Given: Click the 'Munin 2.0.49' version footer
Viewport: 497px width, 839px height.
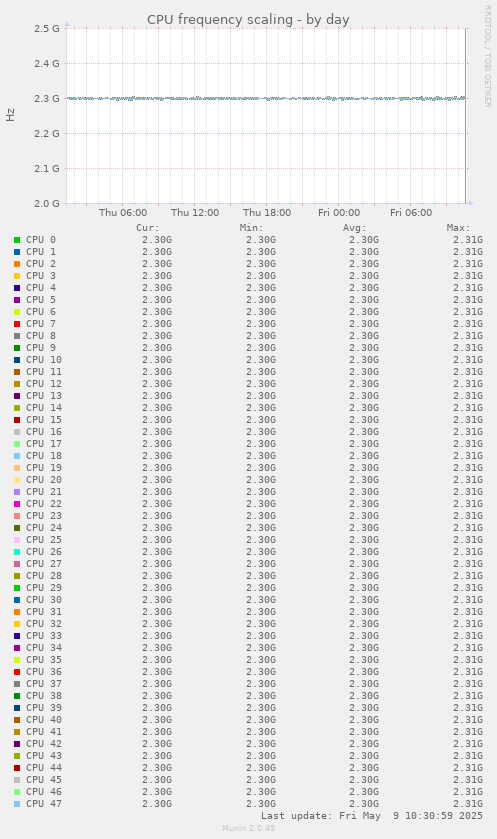Looking at the screenshot, I should pos(248,828).
